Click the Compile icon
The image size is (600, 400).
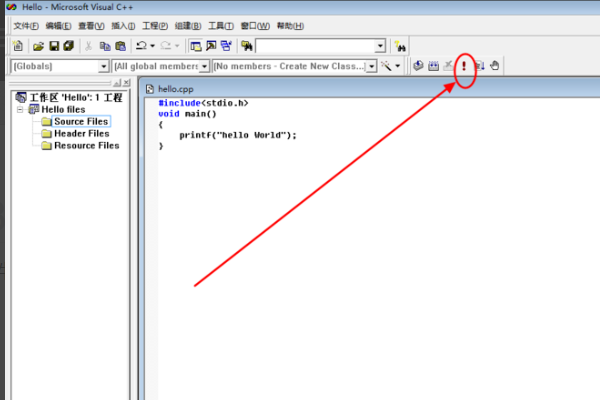tap(418, 66)
